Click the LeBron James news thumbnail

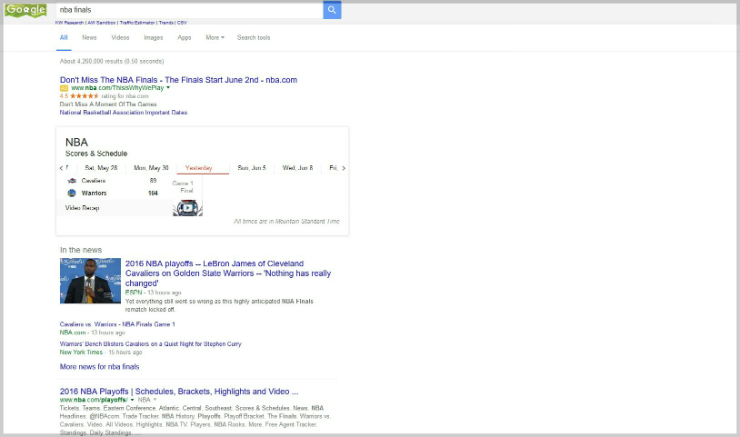point(90,281)
